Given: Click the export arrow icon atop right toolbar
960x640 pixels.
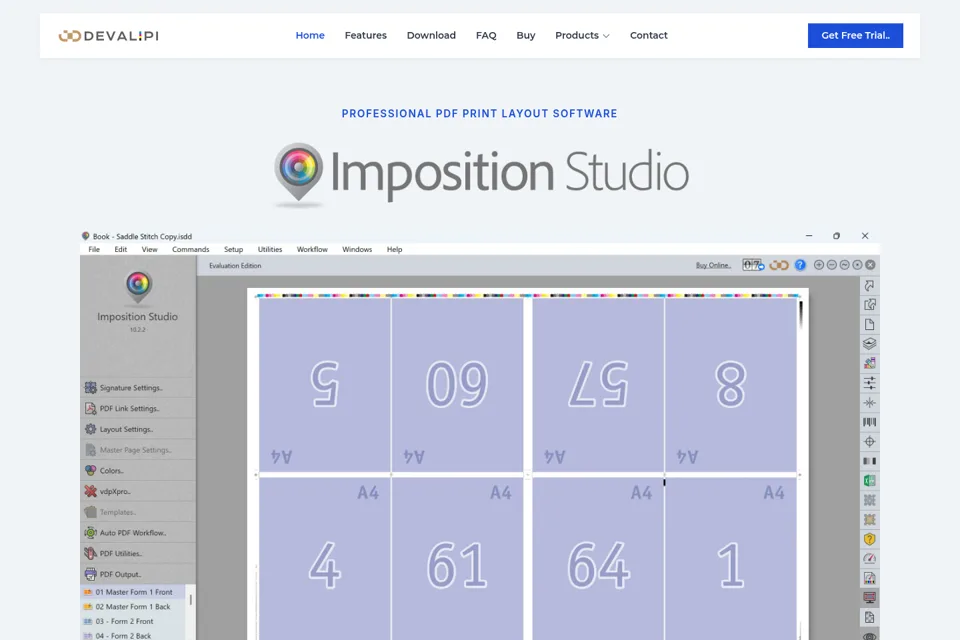Looking at the screenshot, I should pyautogui.click(x=869, y=285).
